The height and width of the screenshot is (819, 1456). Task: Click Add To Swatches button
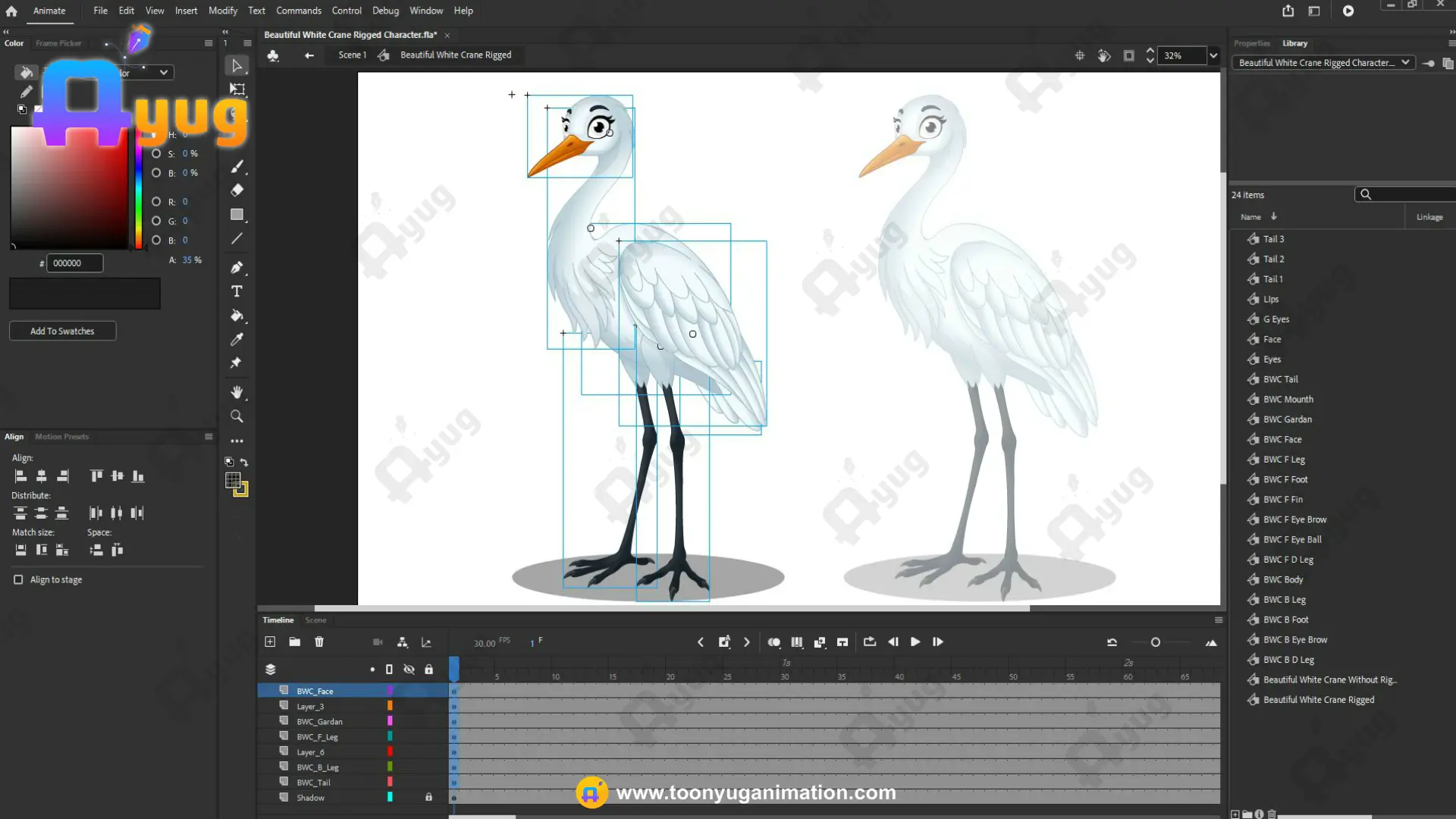tap(62, 331)
